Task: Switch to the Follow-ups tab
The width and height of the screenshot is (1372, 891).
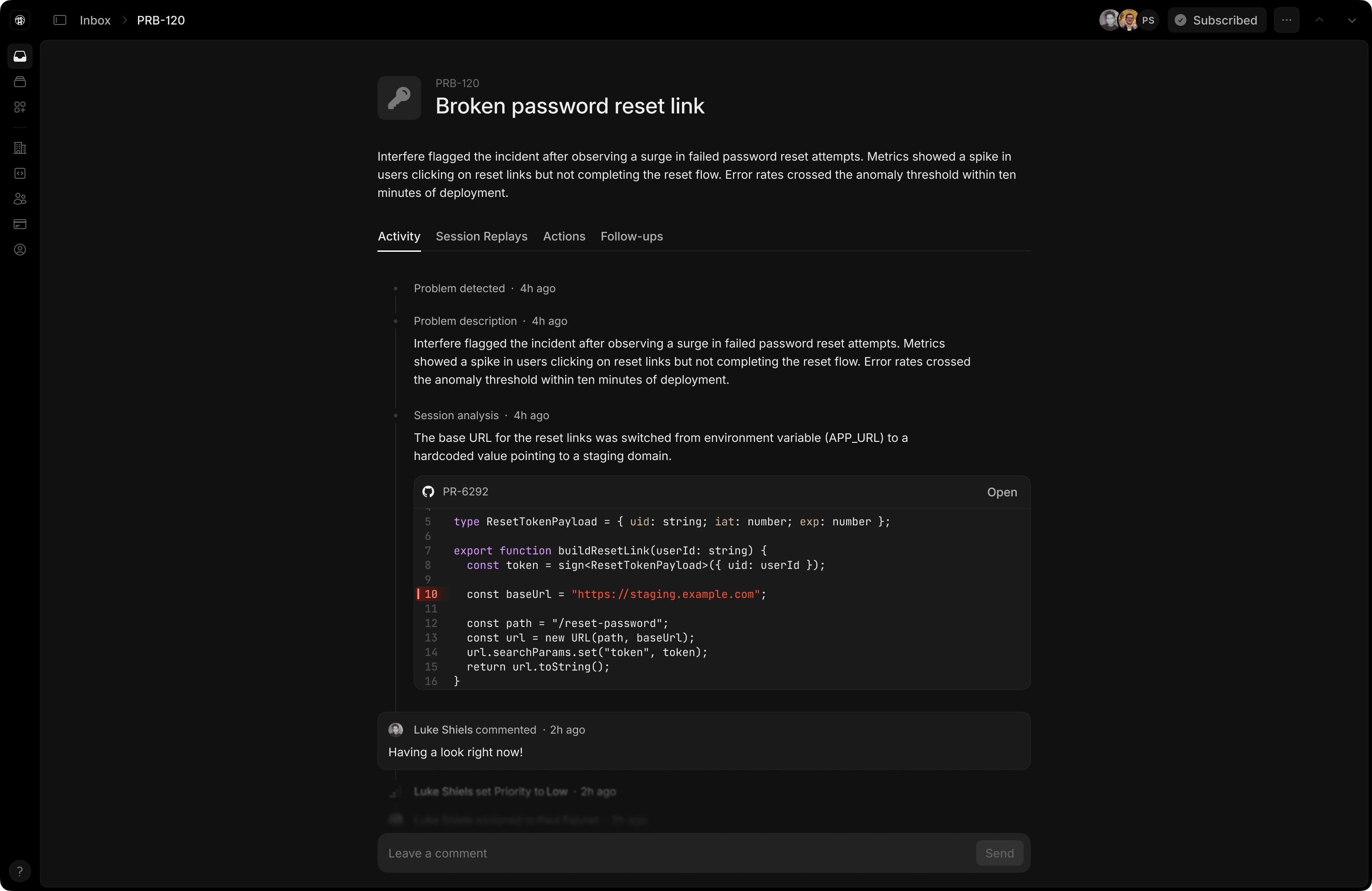Action: [x=631, y=236]
